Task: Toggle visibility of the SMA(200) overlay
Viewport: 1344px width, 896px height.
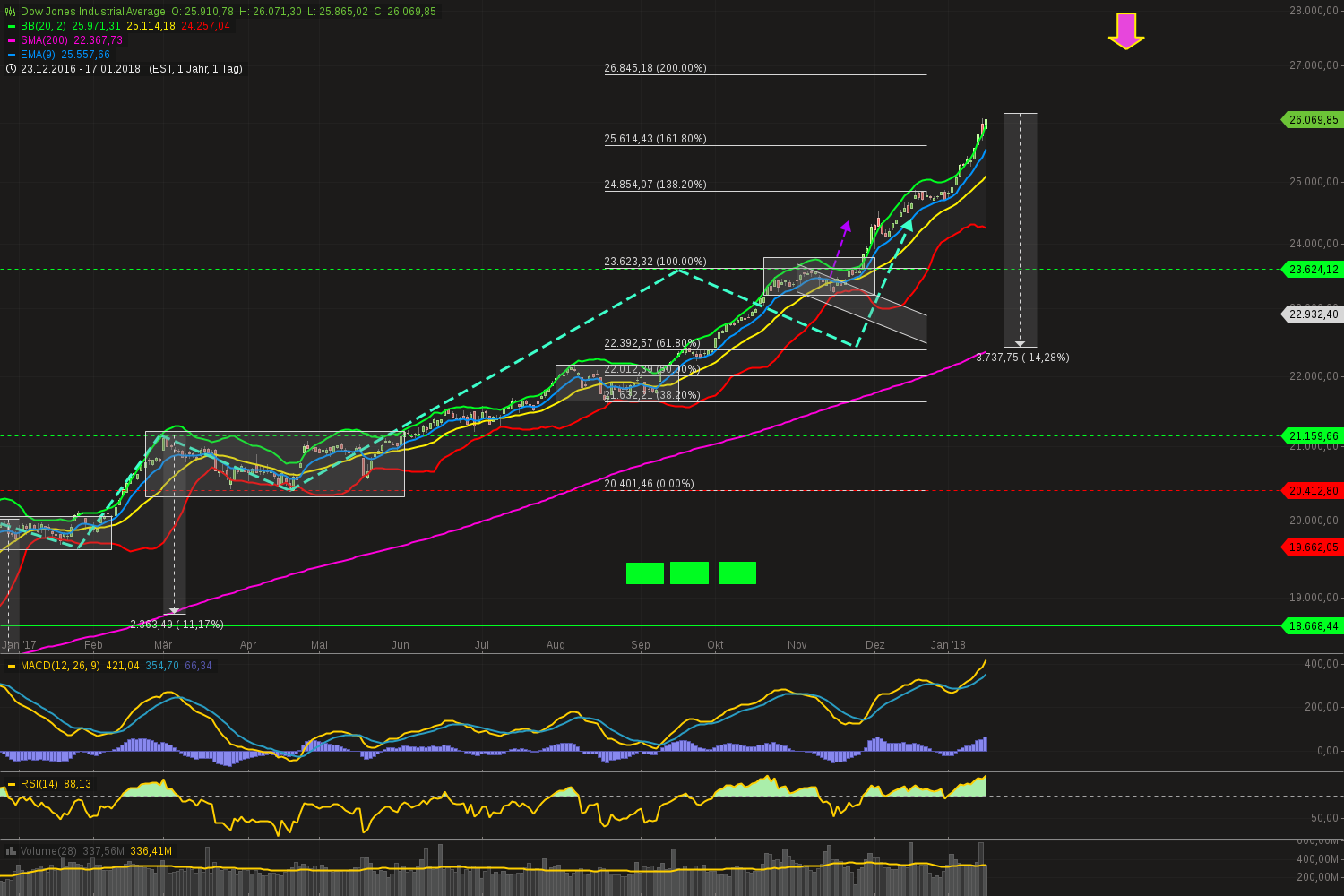Action: coord(41,40)
